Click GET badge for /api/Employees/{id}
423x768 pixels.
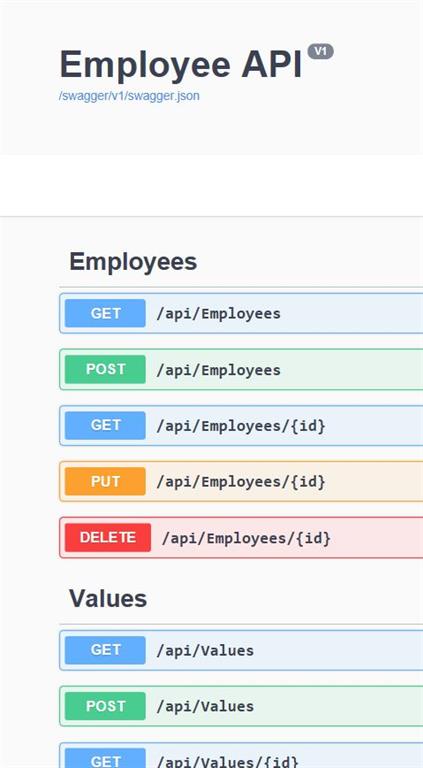(105, 426)
